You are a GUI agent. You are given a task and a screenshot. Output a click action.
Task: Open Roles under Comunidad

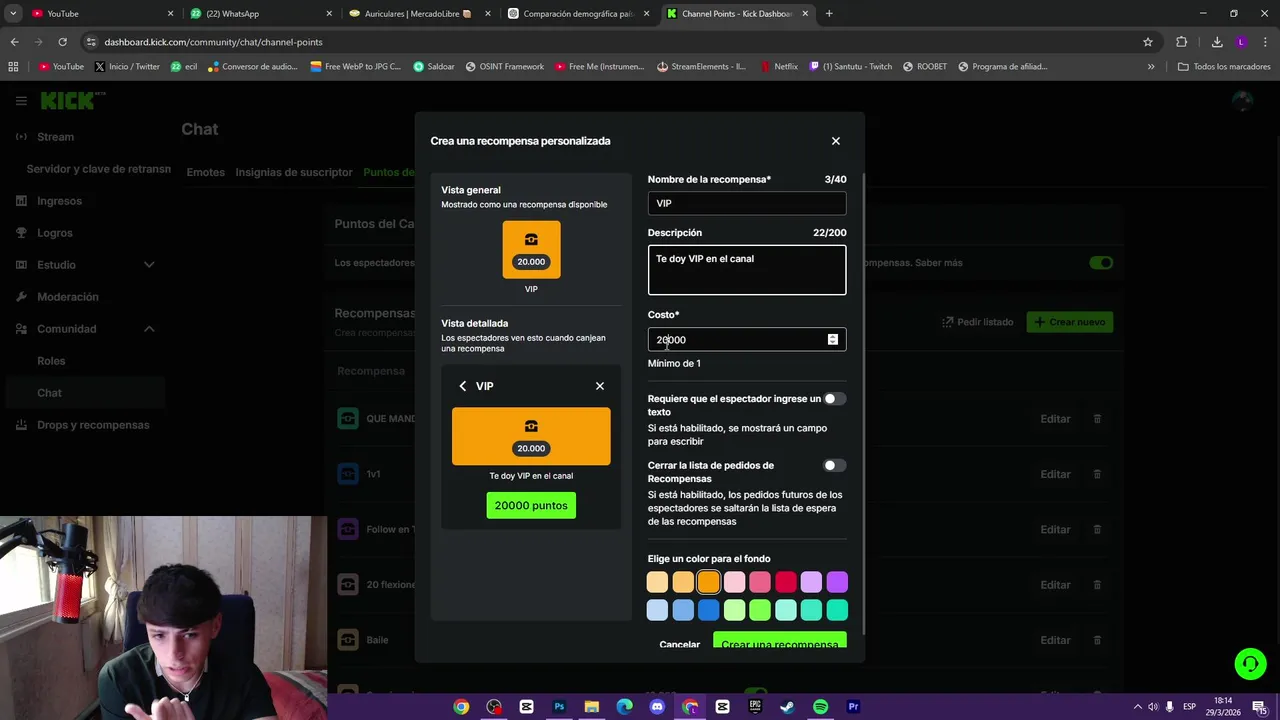[51, 361]
